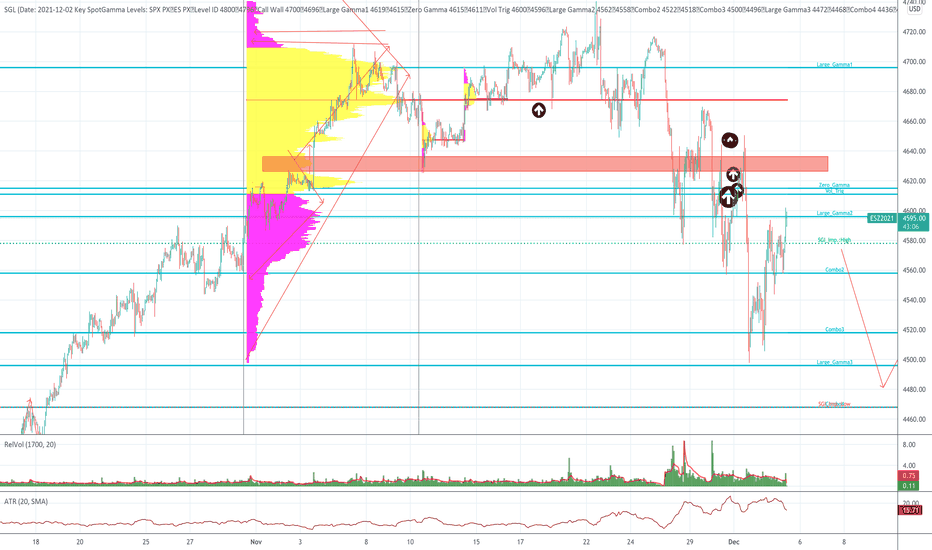The image size is (932, 550).
Task: Click the 4640.00 price axis label
Action: pos(914,151)
